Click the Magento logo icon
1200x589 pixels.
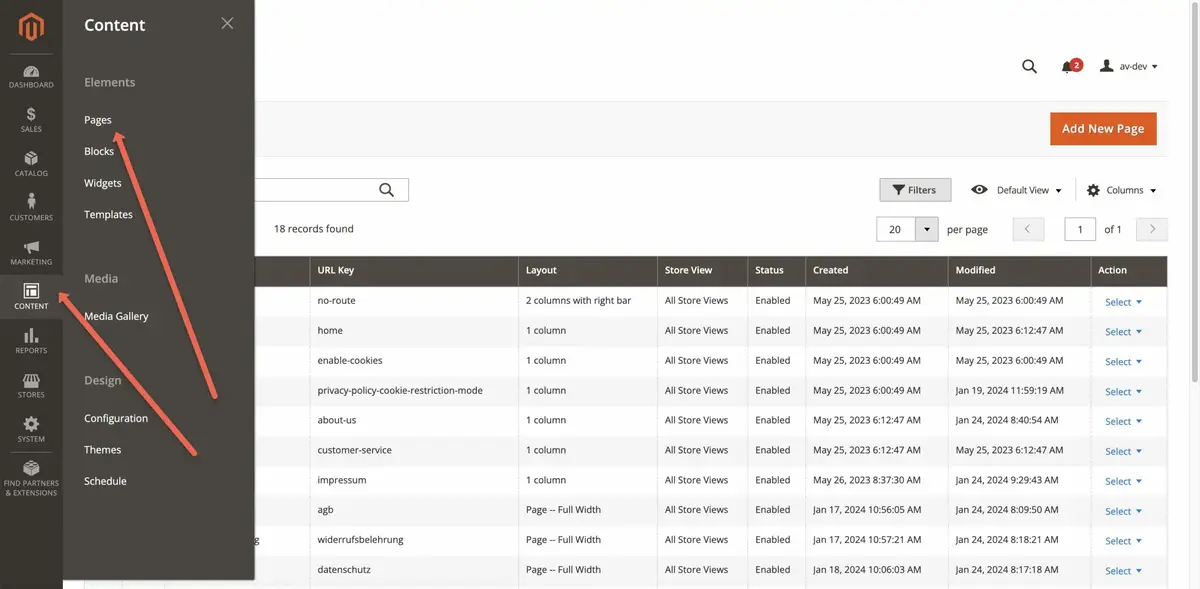pyautogui.click(x=31, y=27)
